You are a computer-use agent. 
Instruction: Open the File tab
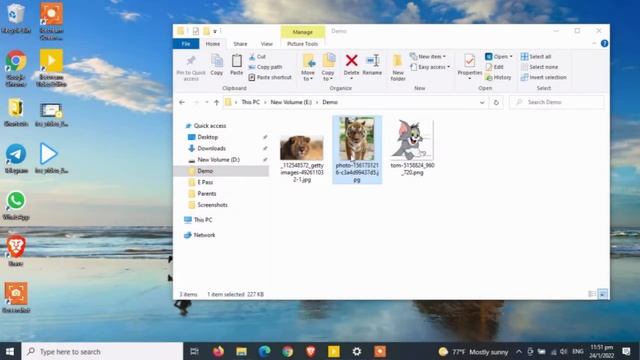186,44
